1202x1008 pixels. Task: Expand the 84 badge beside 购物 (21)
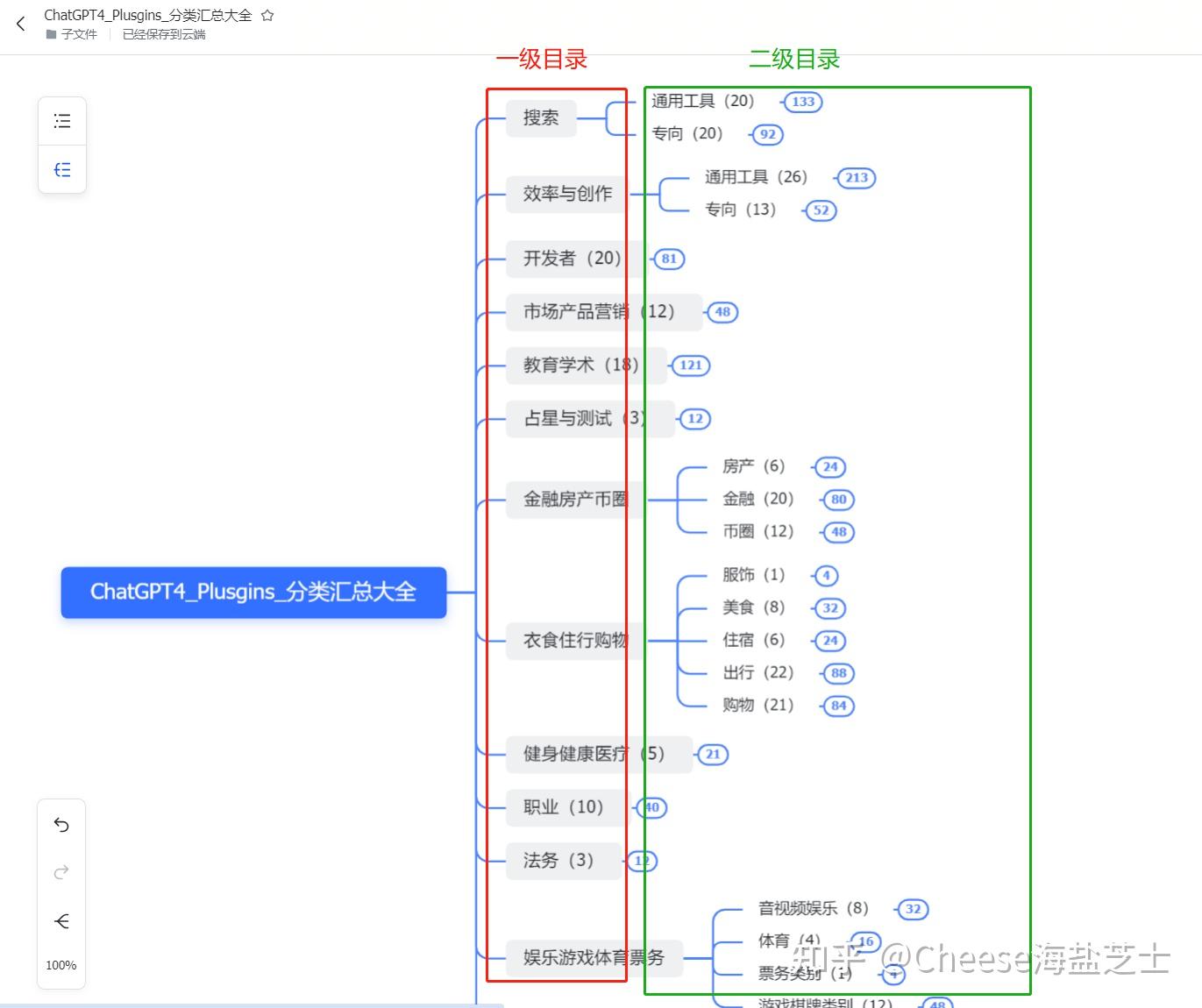(x=839, y=706)
